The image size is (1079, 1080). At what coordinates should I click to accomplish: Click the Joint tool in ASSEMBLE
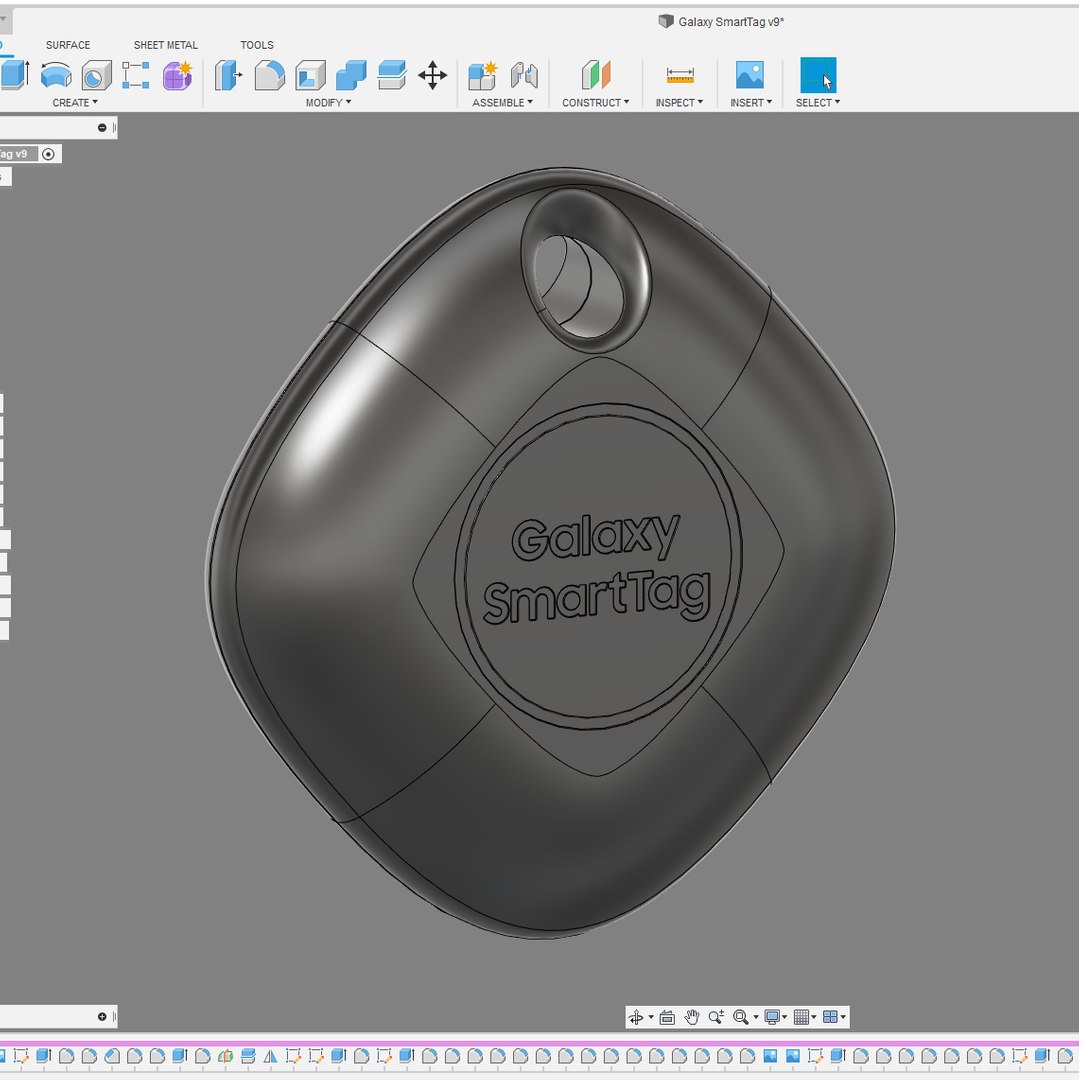pyautogui.click(x=524, y=75)
